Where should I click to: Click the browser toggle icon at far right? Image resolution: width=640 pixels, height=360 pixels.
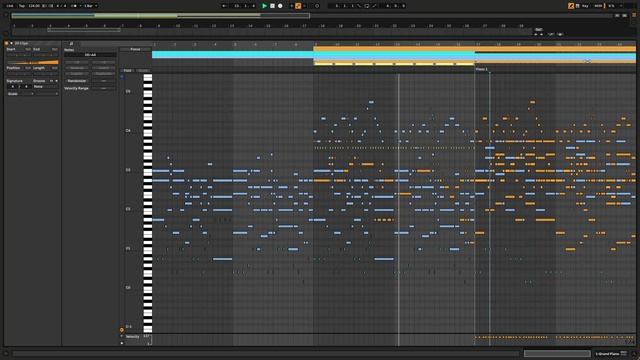634,15
